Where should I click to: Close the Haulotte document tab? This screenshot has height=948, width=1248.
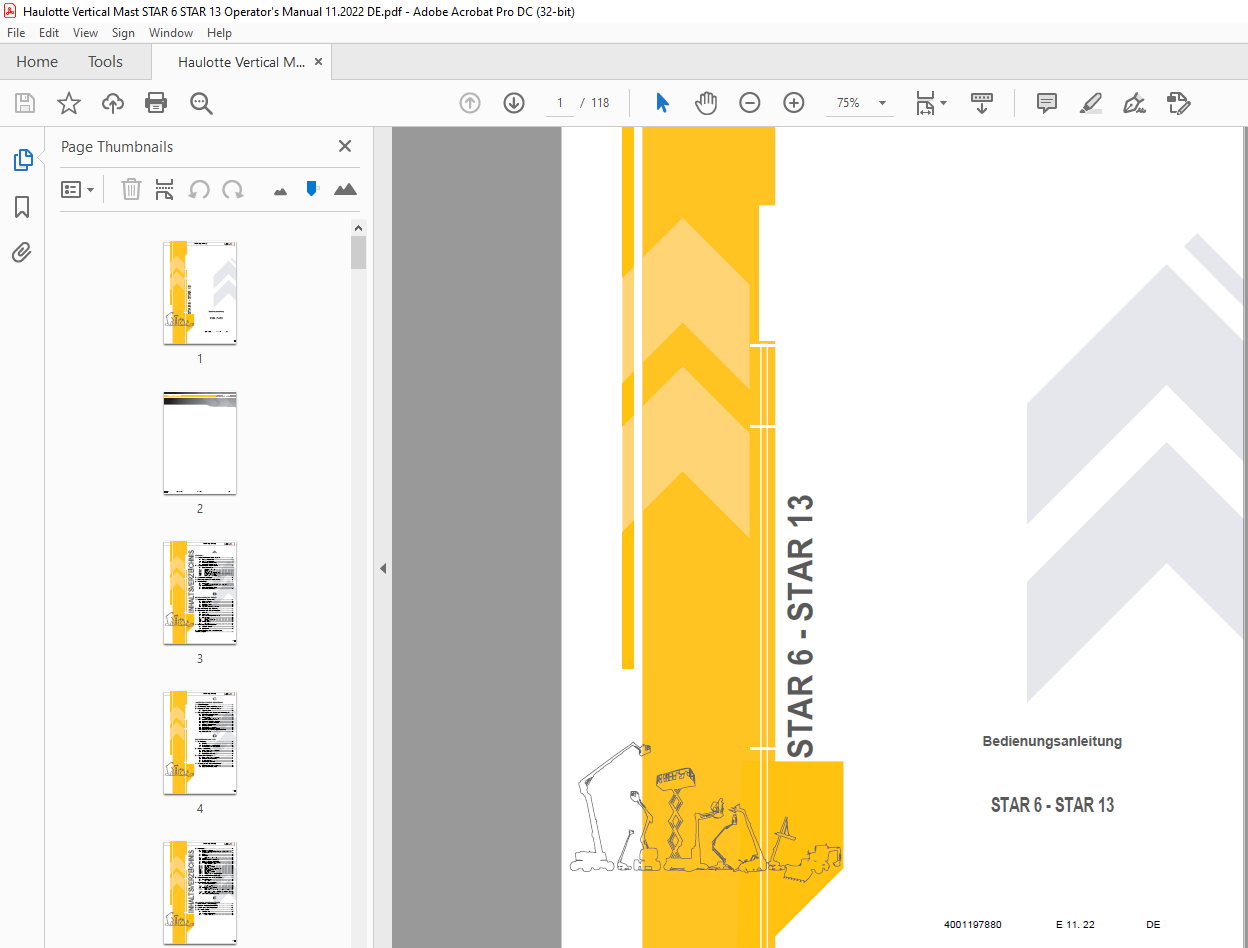point(319,61)
